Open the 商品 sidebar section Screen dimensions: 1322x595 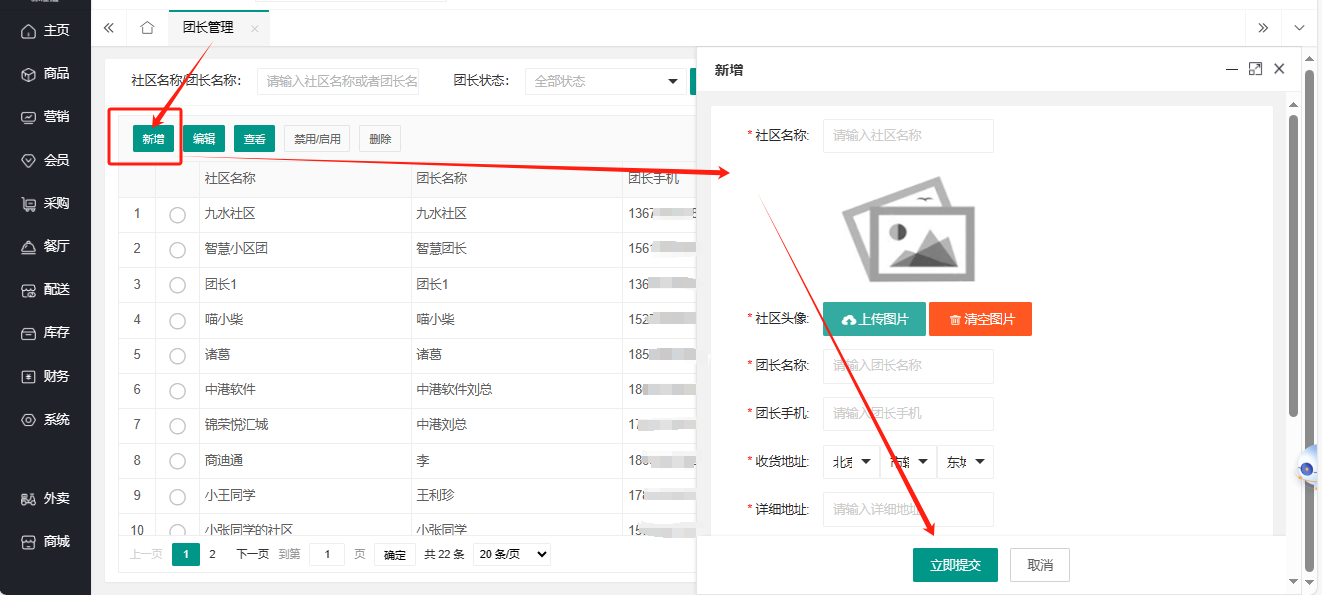45,73
